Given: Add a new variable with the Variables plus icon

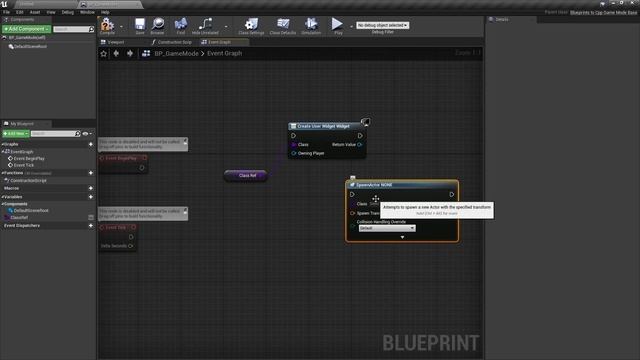Looking at the screenshot, I should (x=91, y=197).
